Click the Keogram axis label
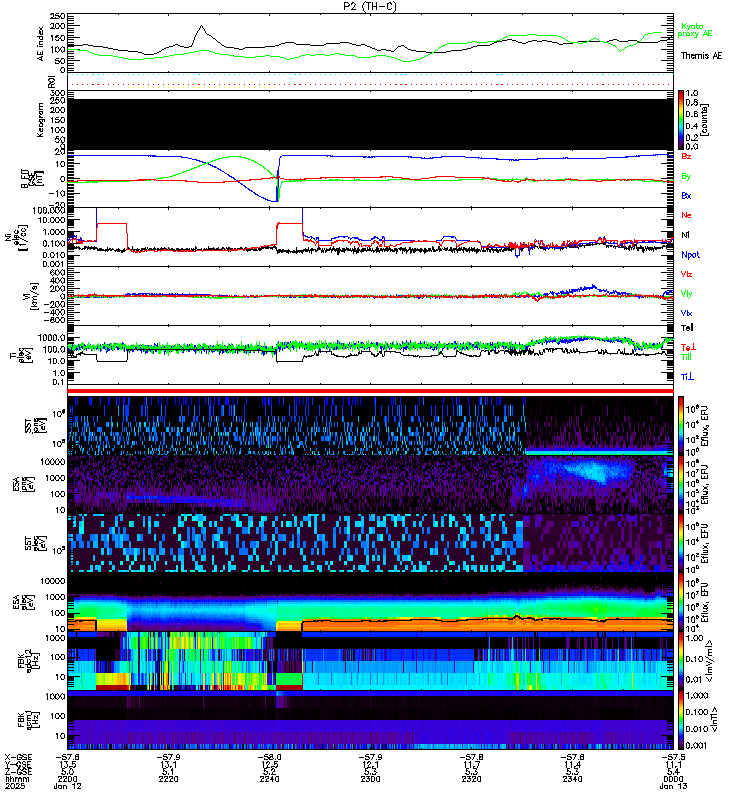The image size is (750, 800). pos(41,120)
